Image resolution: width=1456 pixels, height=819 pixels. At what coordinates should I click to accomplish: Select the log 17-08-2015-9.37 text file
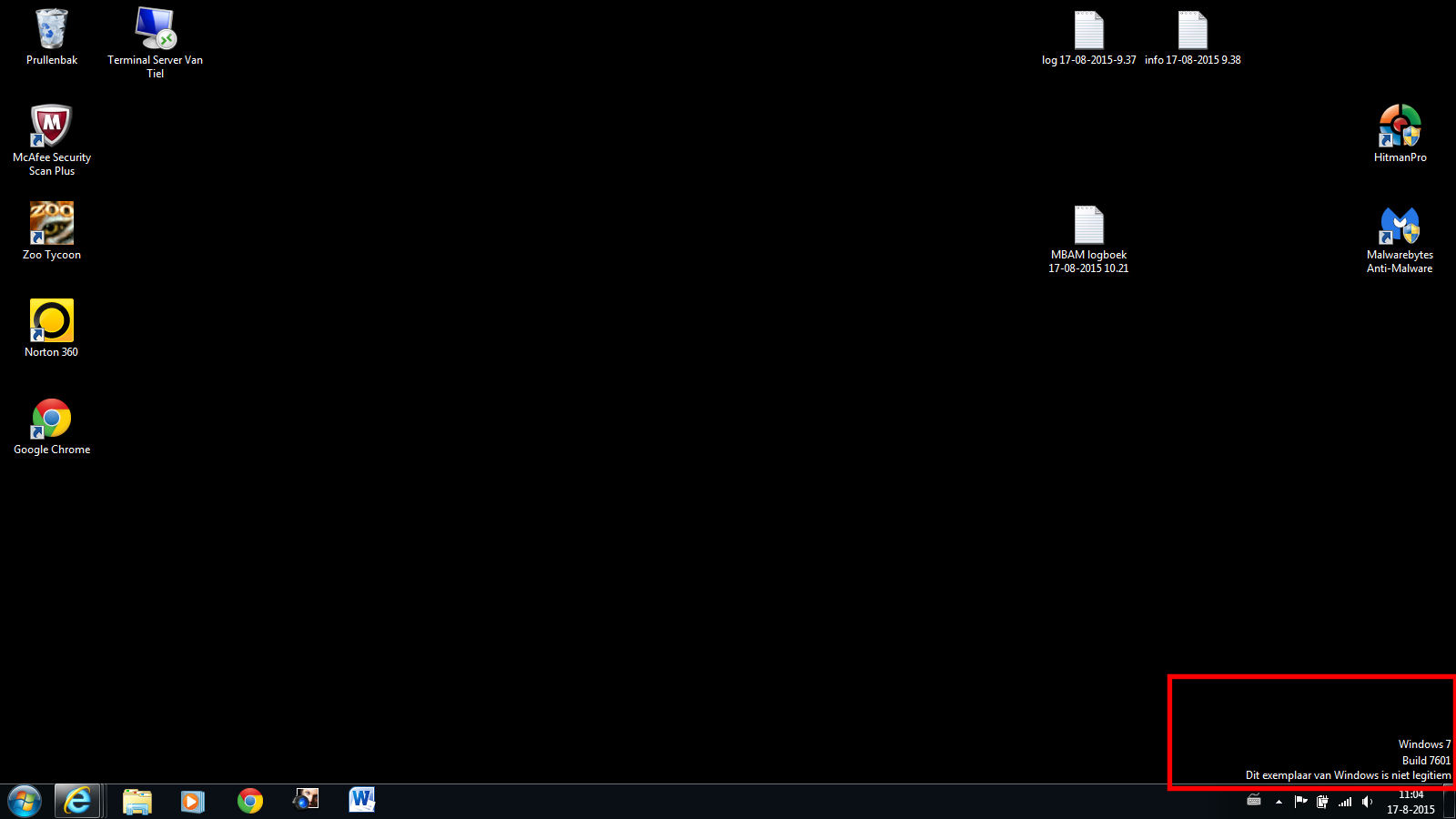coord(1089,31)
